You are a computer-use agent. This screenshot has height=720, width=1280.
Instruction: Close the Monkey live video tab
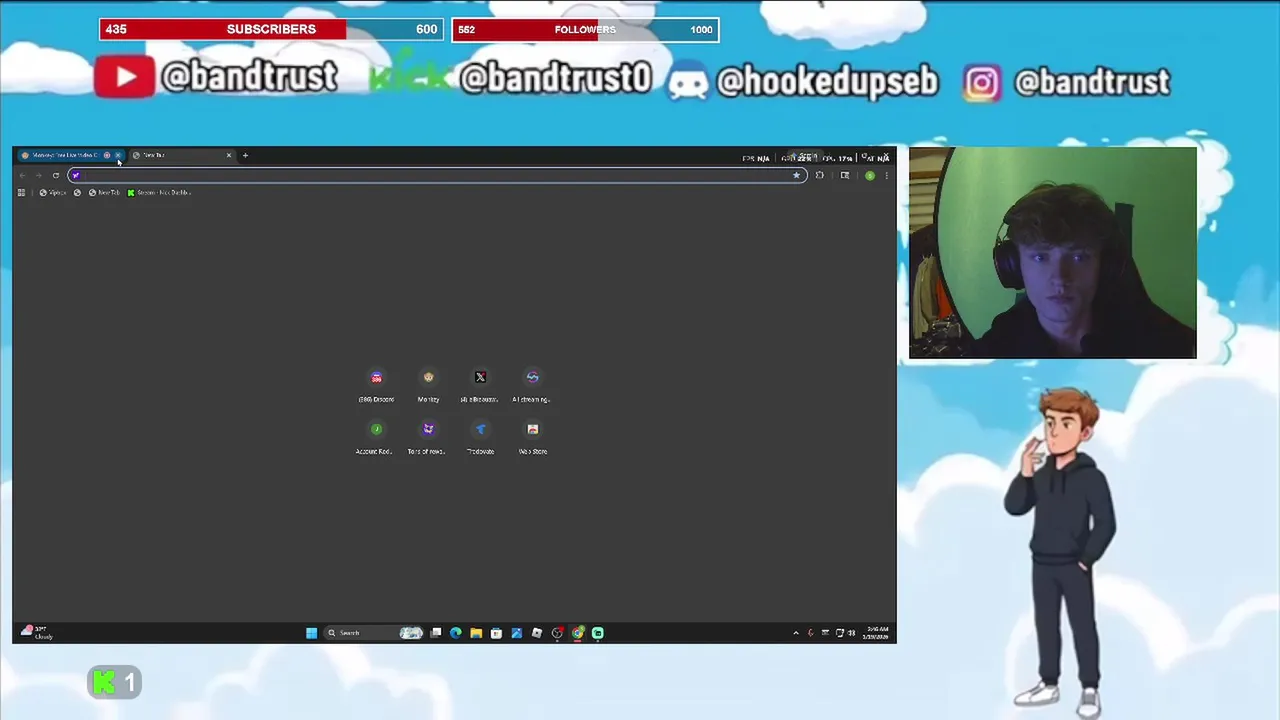(118, 155)
